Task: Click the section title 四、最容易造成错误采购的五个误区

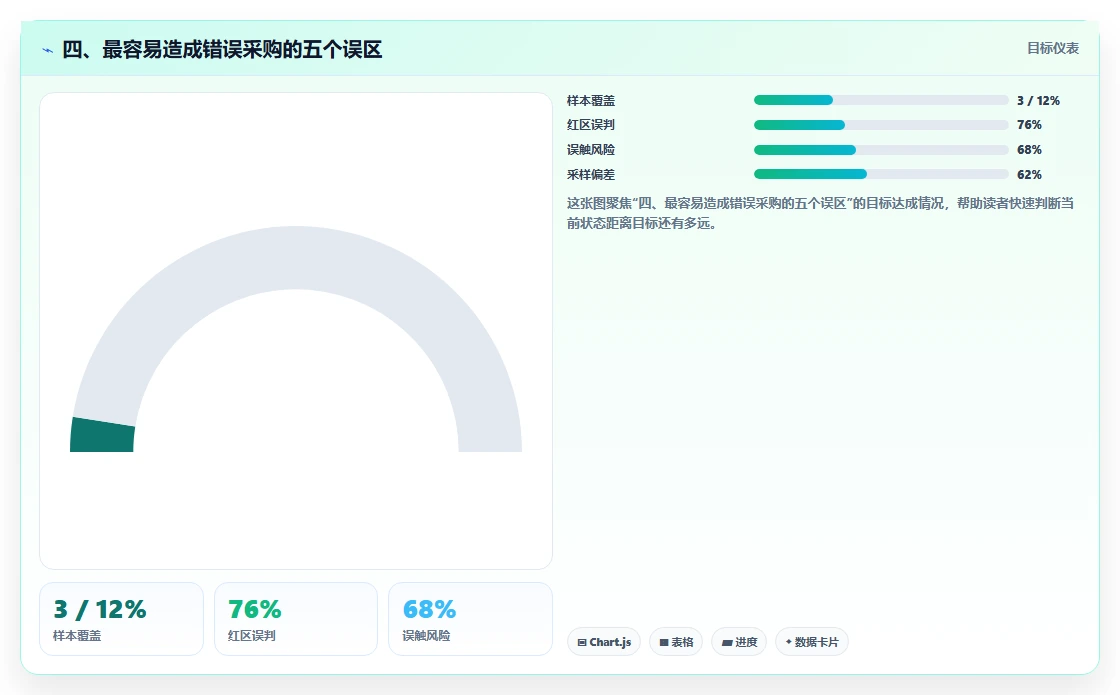Action: (x=222, y=49)
